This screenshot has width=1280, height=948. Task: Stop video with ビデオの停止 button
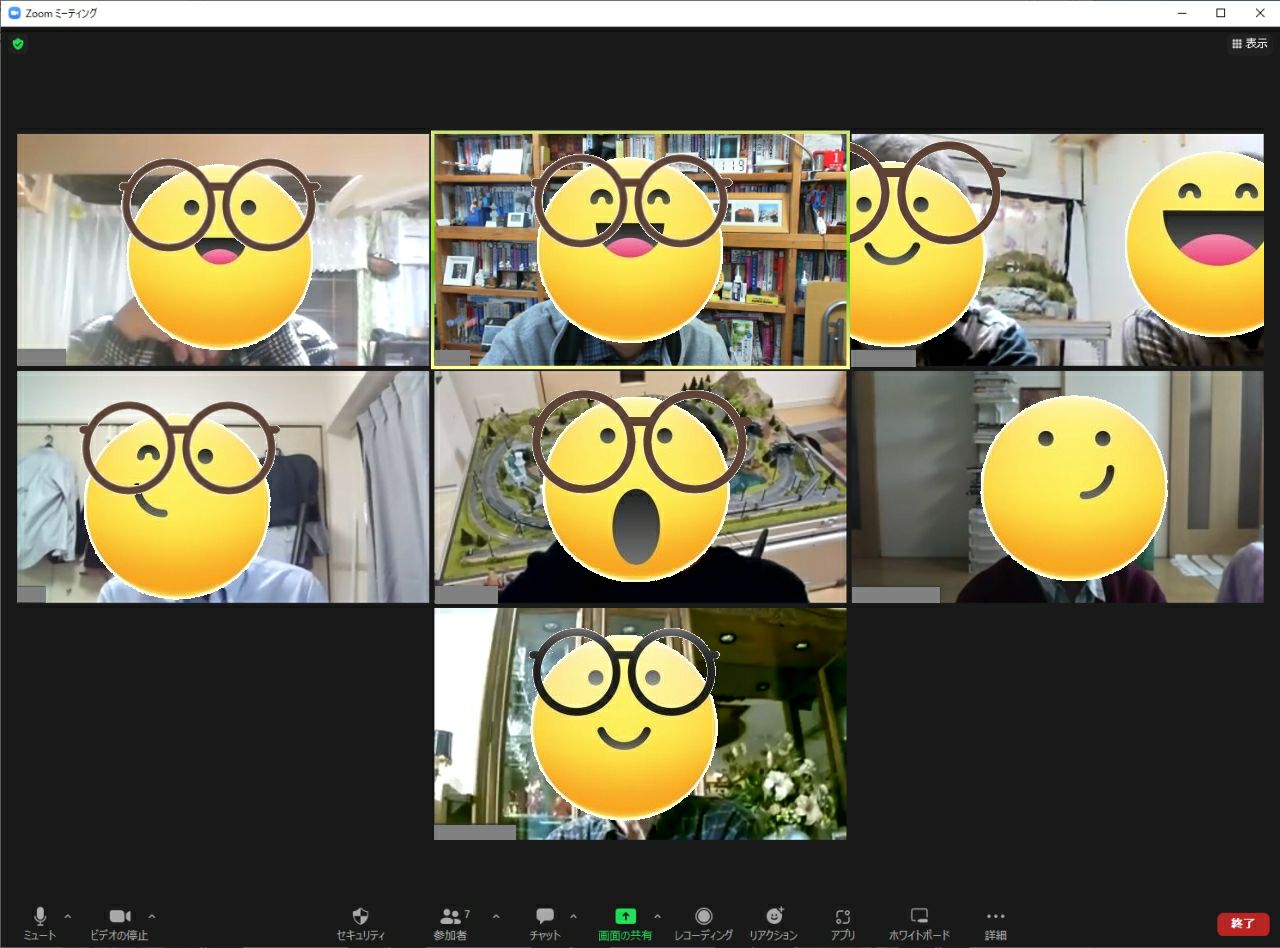(x=119, y=923)
